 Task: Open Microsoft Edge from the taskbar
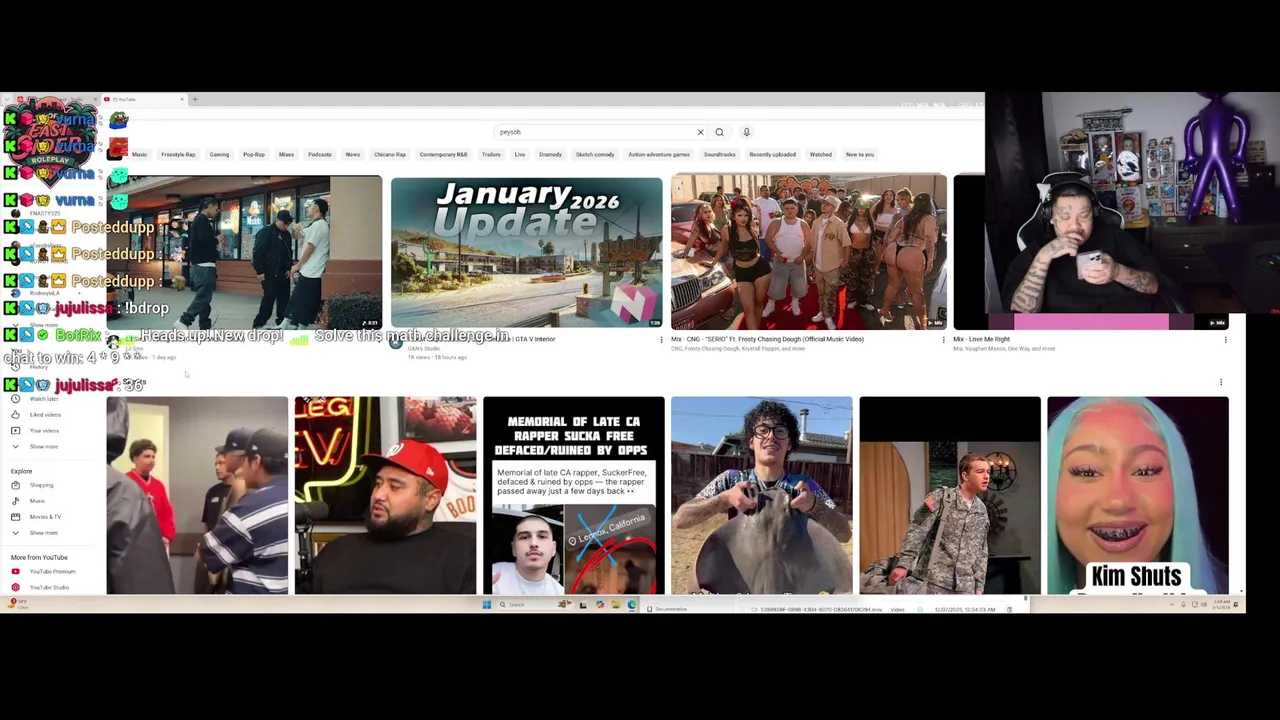632,605
